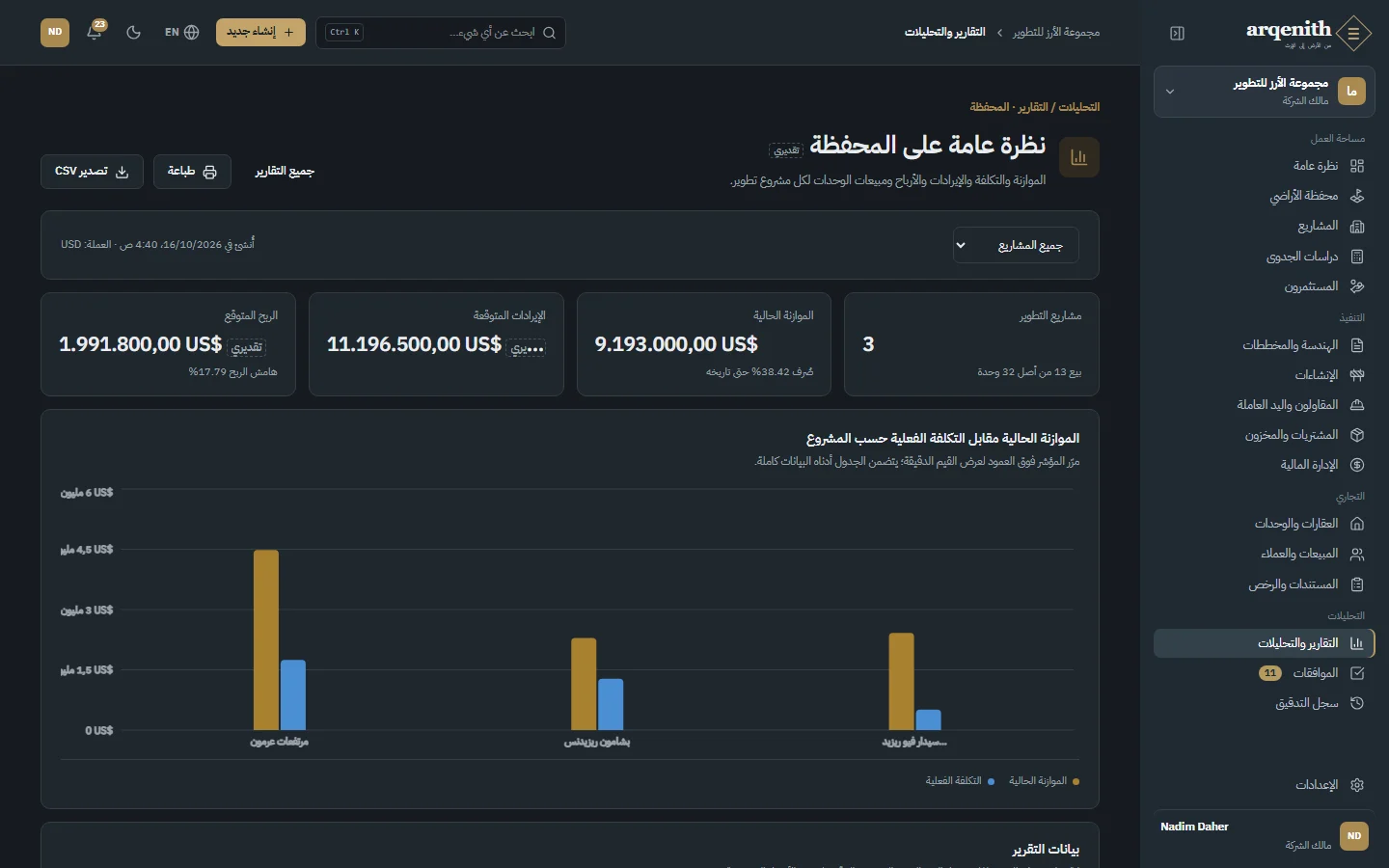Expand the جميع المشاريع project filter dropdown
Viewport: 1389px width, 868px height.
point(1016,245)
